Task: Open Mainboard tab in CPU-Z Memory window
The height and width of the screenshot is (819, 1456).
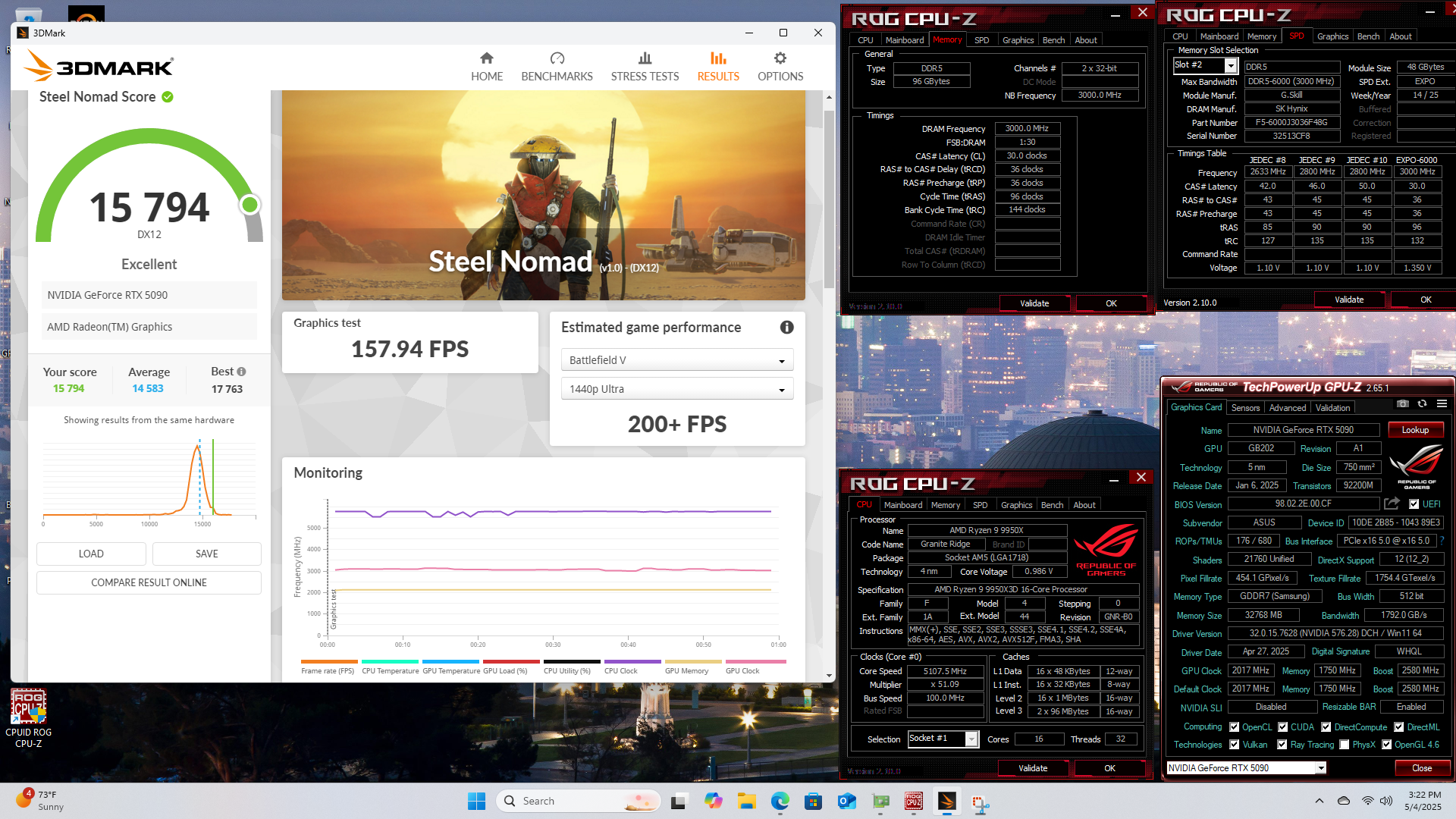Action: click(904, 40)
